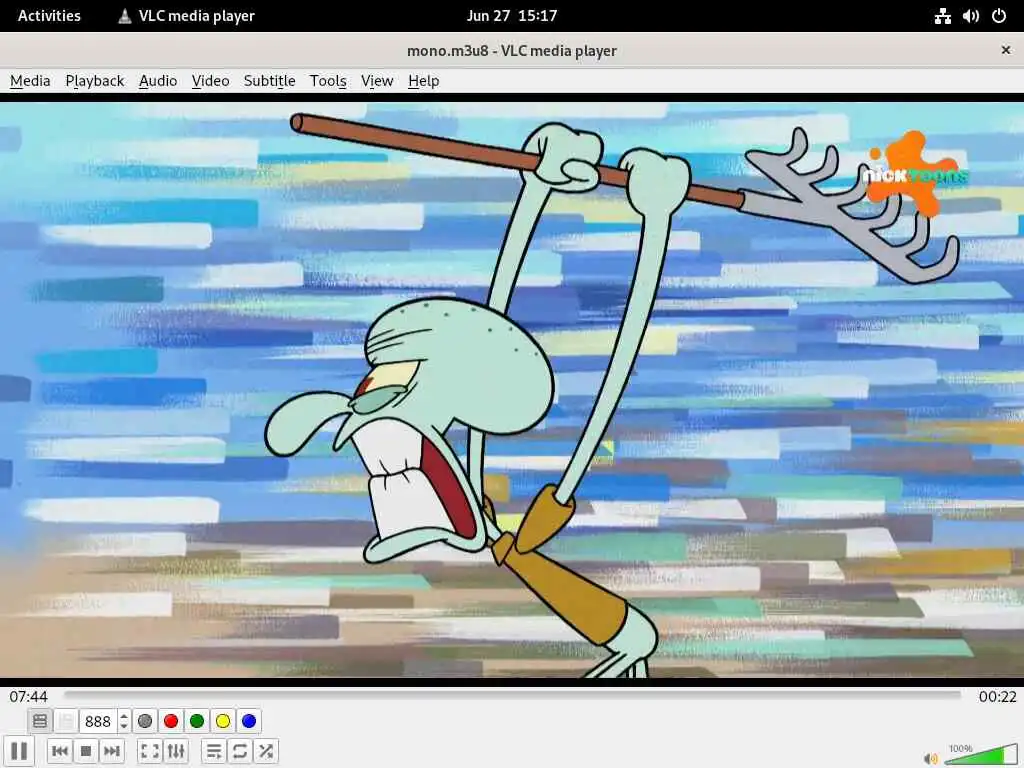
Task: Toggle remaining time display 00:22
Action: click(997, 696)
